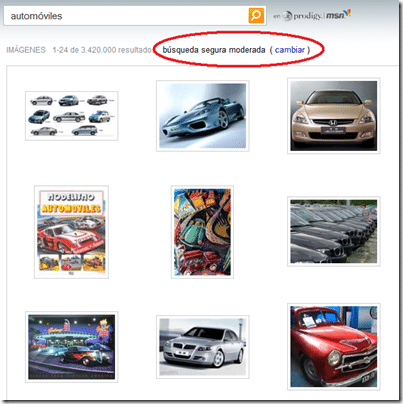Open thumbnail showing eight small cars grid
403x404 pixels.
point(72,116)
